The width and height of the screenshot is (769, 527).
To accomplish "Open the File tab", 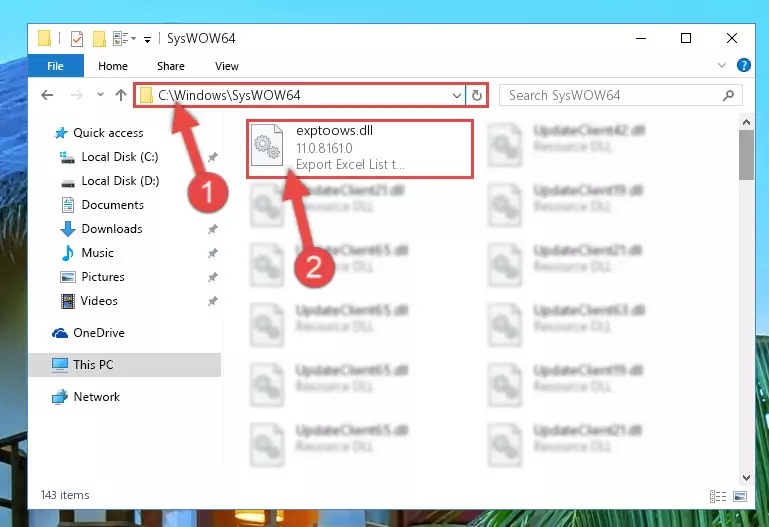I will (x=55, y=66).
